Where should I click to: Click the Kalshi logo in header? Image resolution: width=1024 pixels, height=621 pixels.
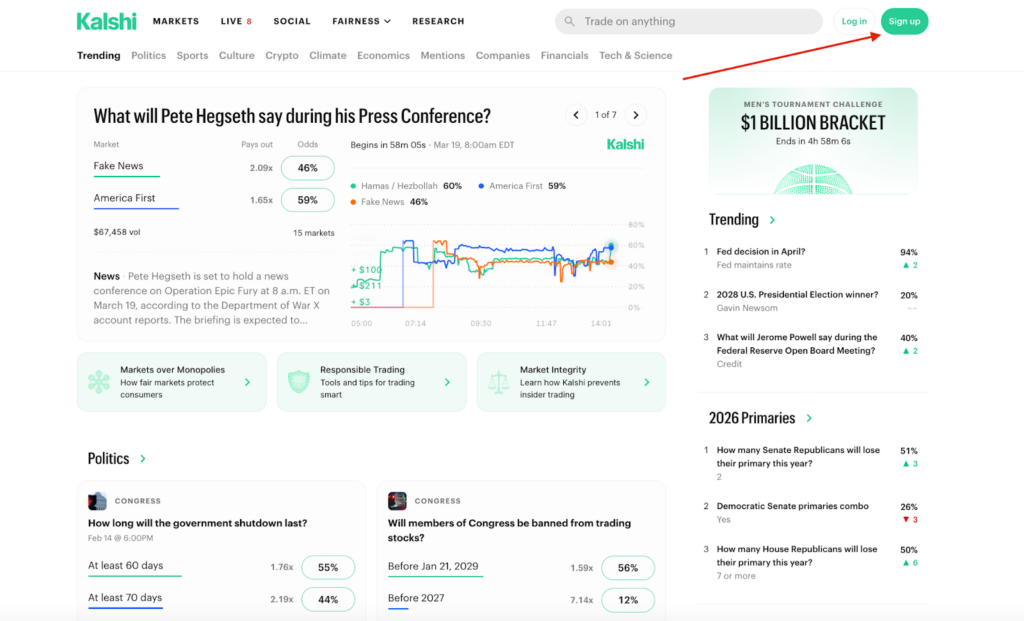(106, 21)
